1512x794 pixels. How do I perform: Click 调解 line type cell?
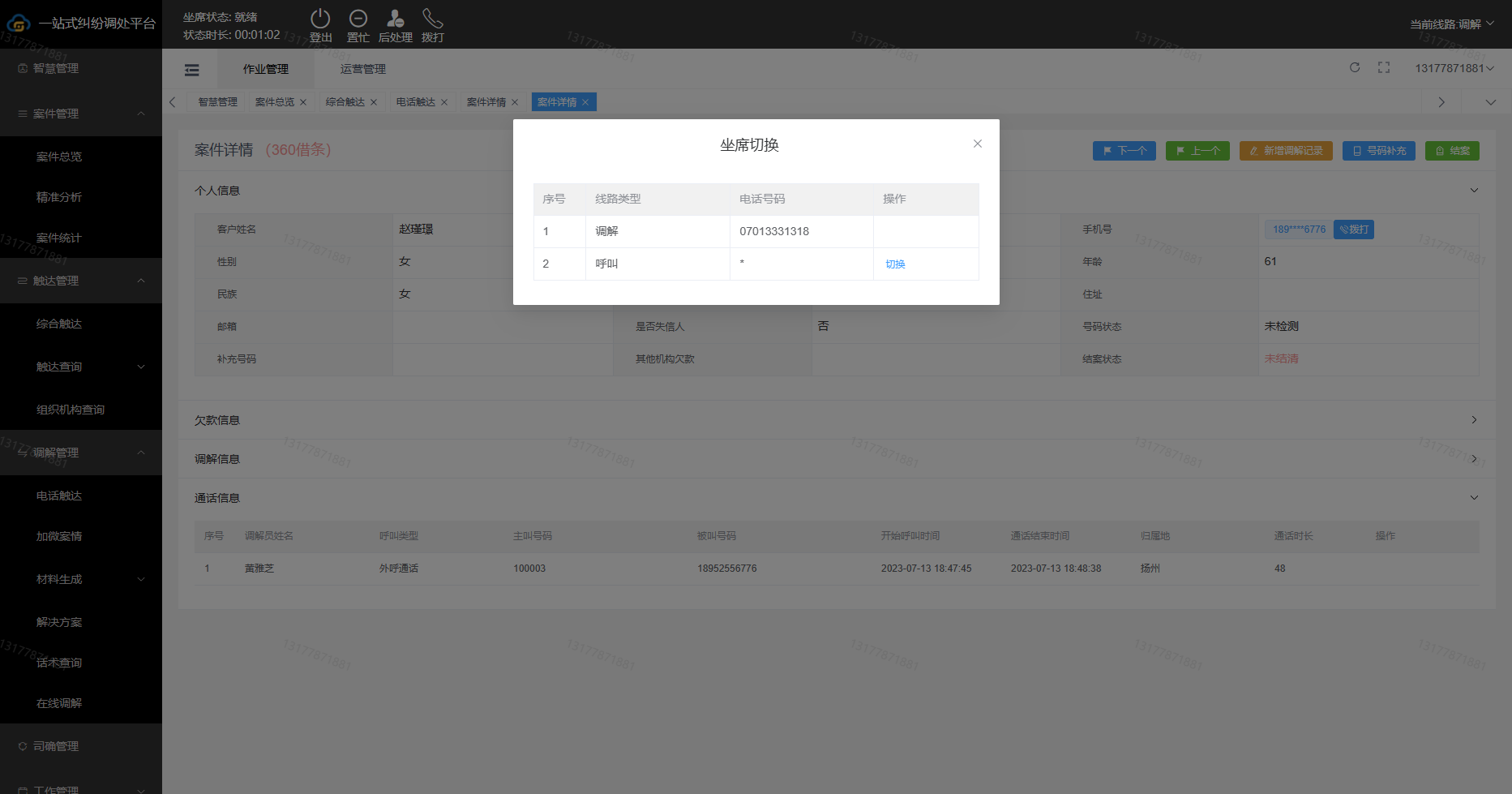[x=657, y=231]
